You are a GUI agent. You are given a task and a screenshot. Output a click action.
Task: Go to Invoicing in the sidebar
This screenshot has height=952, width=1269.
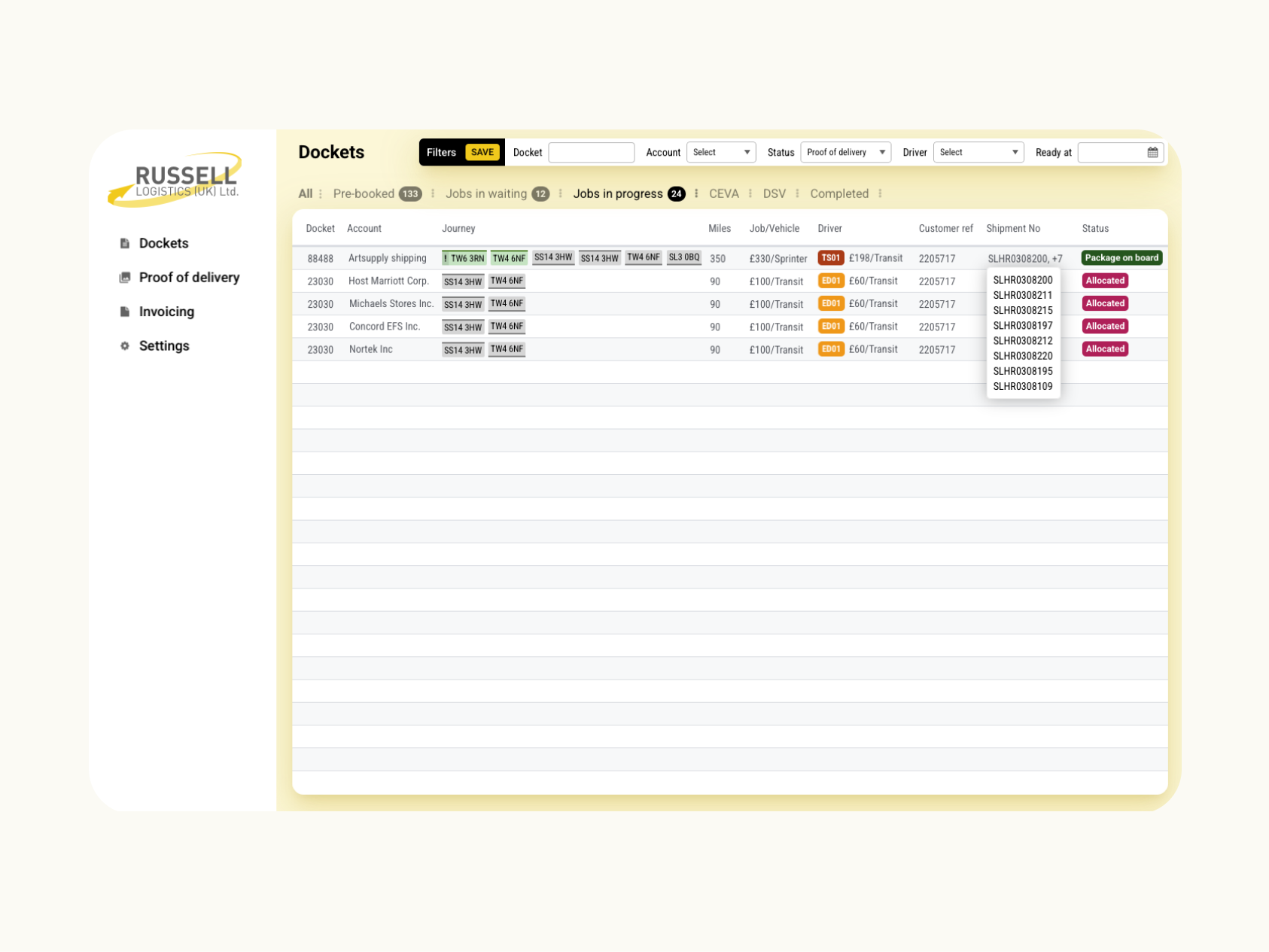point(166,312)
